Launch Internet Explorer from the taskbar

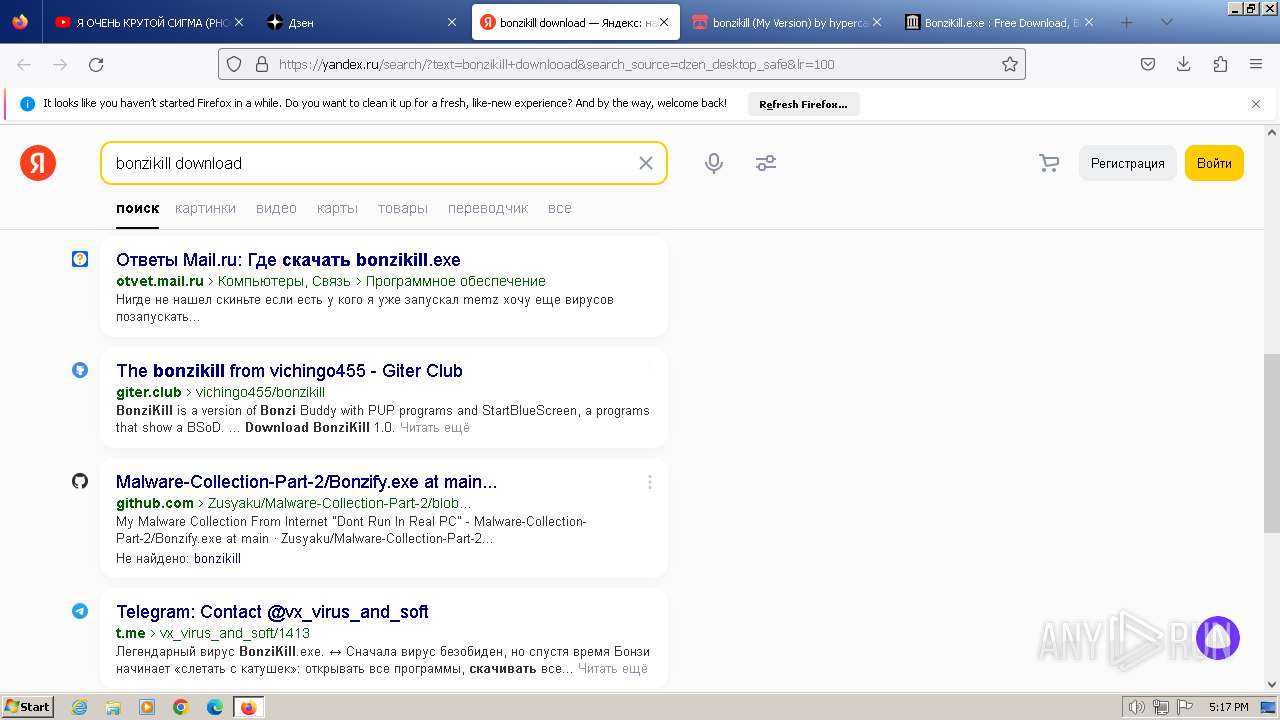click(x=80, y=707)
